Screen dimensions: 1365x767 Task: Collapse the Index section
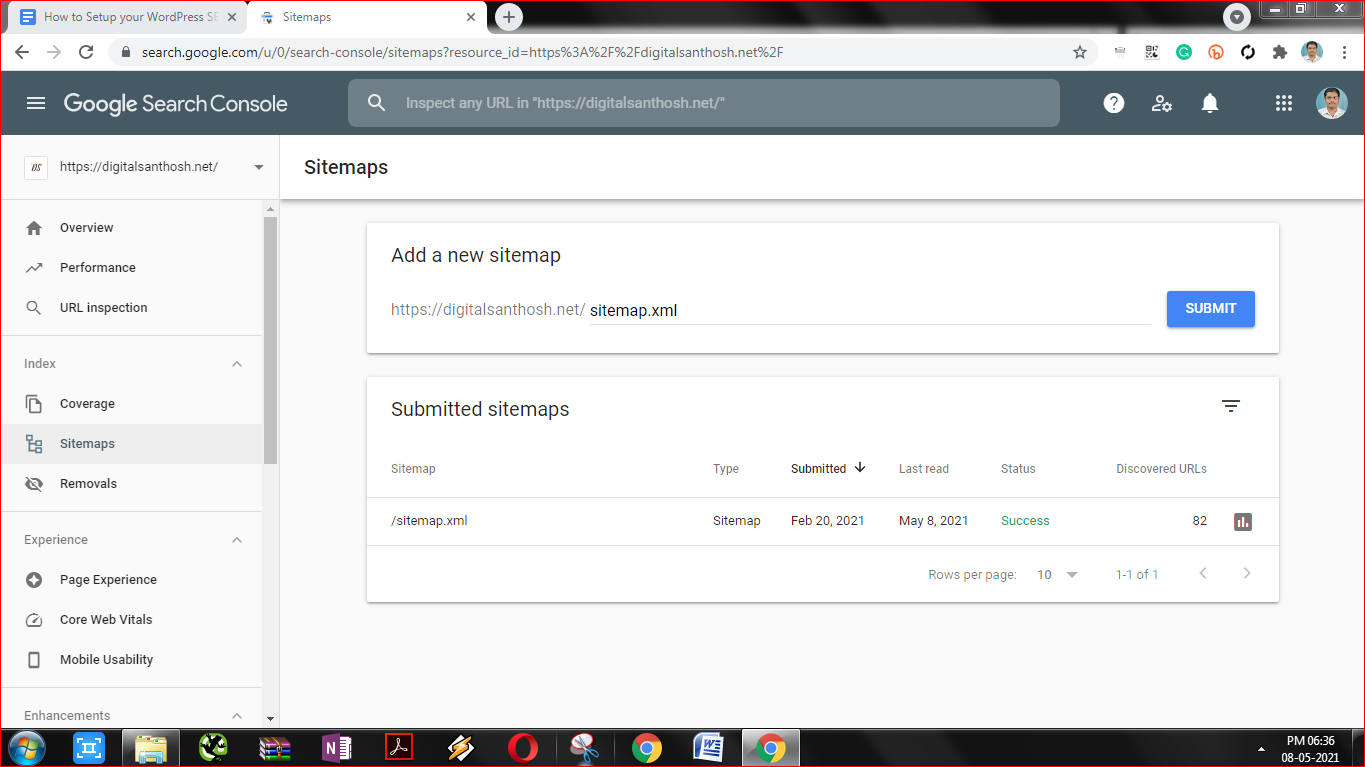(x=237, y=364)
